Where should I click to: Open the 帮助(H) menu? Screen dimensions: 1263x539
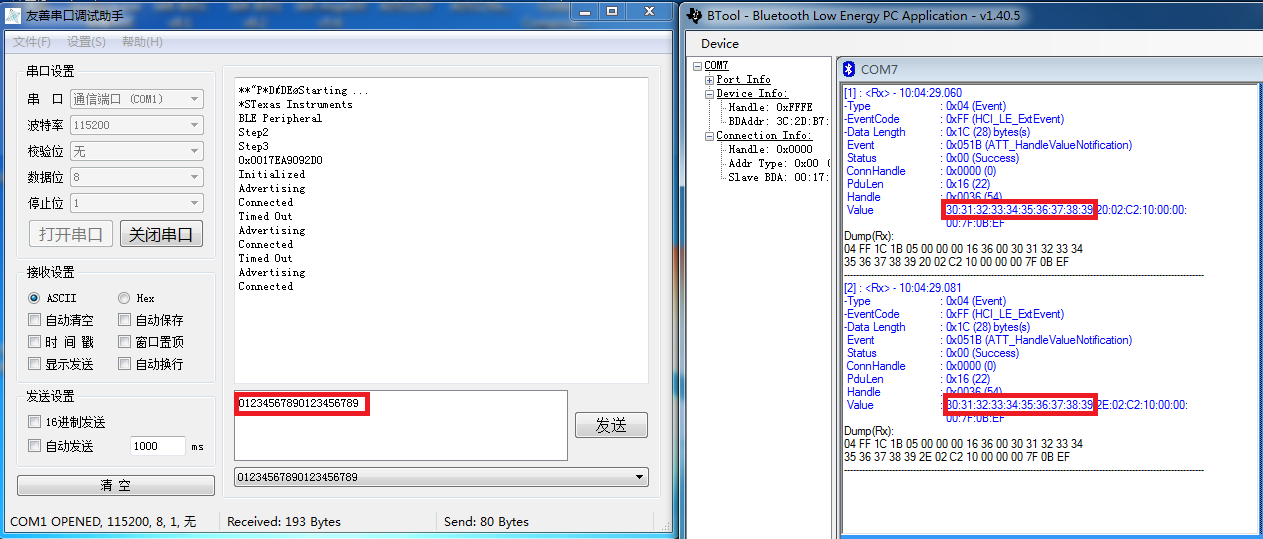coord(142,42)
